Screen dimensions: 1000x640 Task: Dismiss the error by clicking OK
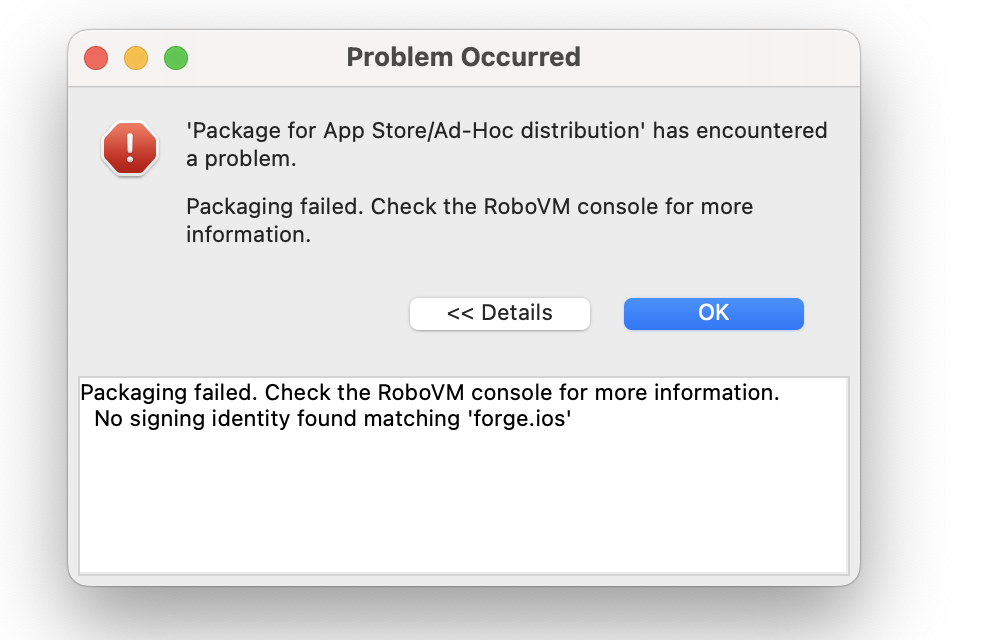tap(713, 313)
